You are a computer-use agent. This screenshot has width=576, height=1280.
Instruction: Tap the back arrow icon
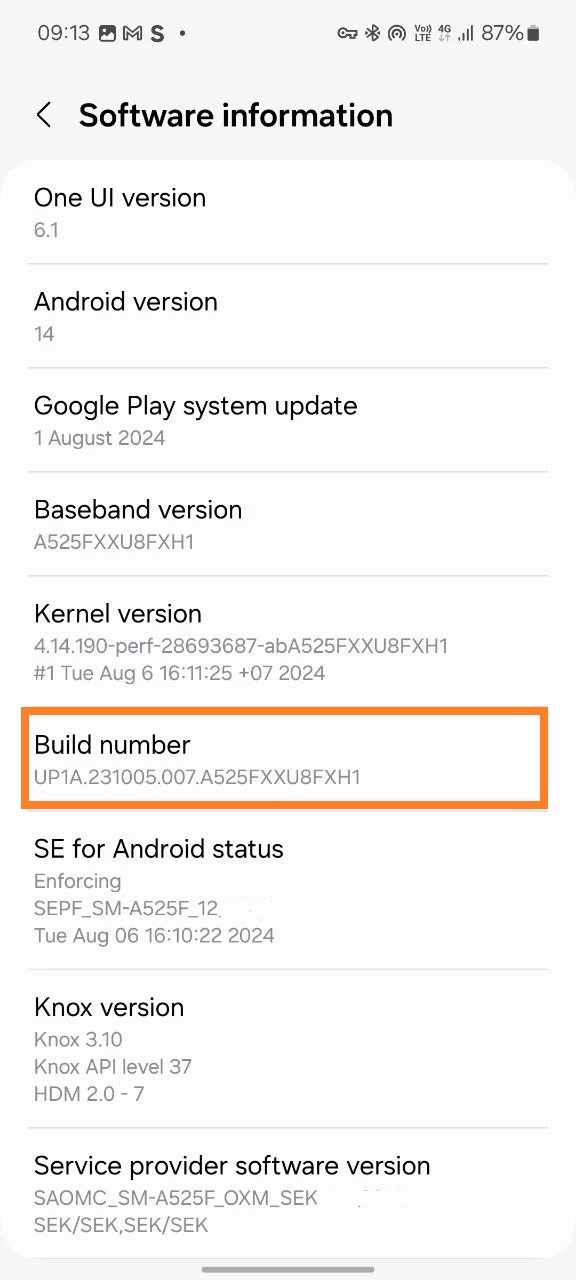click(43, 115)
